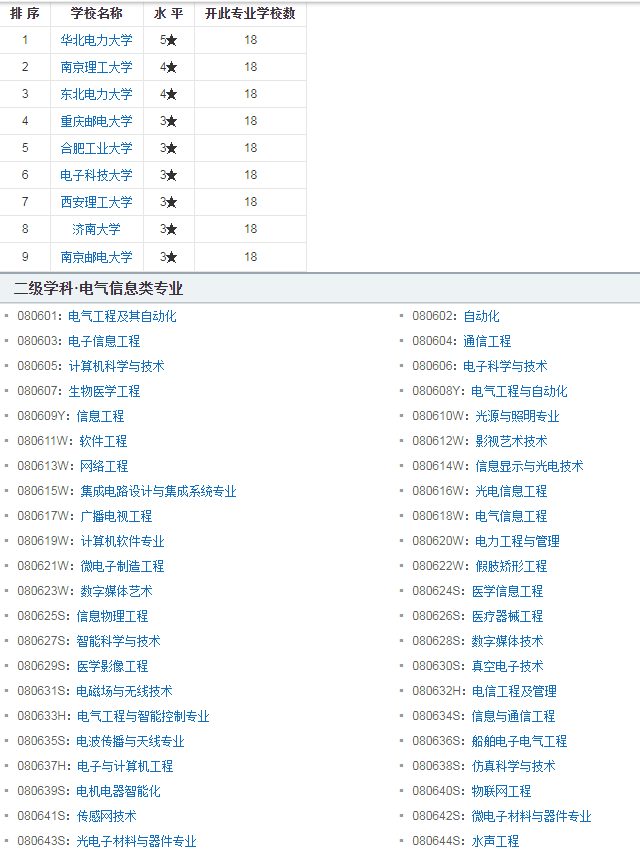Open 船舶电子电气工程 link
The height and width of the screenshot is (850, 640).
519,742
